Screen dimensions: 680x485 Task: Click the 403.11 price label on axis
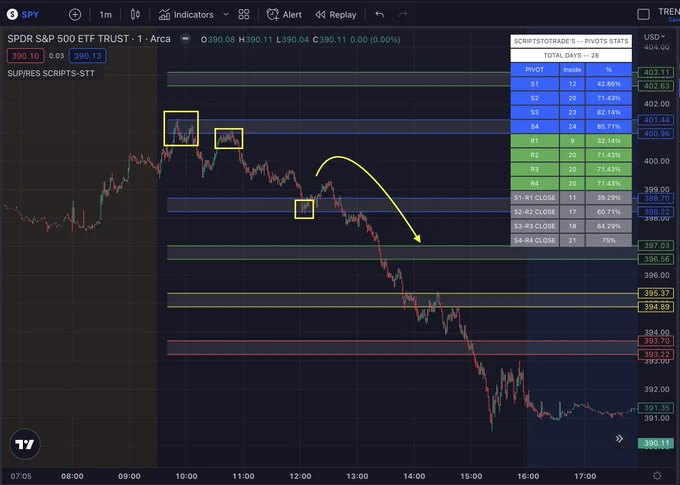pyautogui.click(x=656, y=72)
